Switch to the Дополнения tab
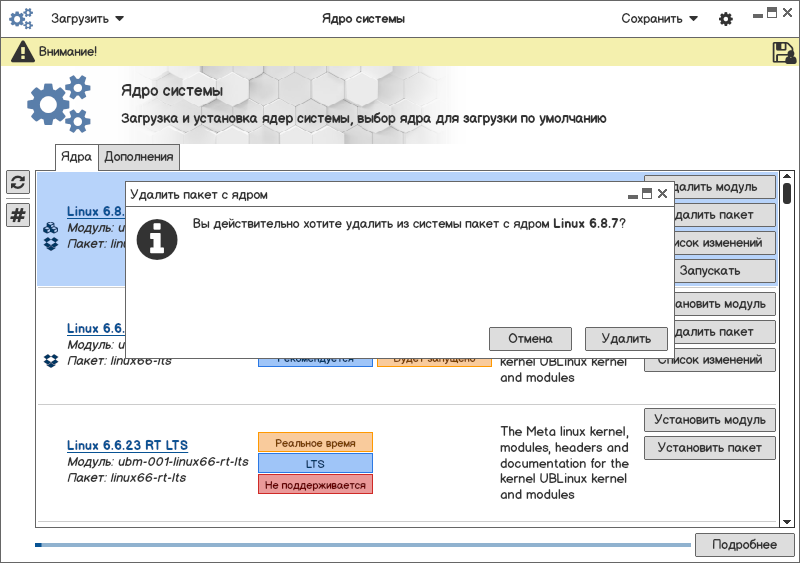 [x=139, y=157]
